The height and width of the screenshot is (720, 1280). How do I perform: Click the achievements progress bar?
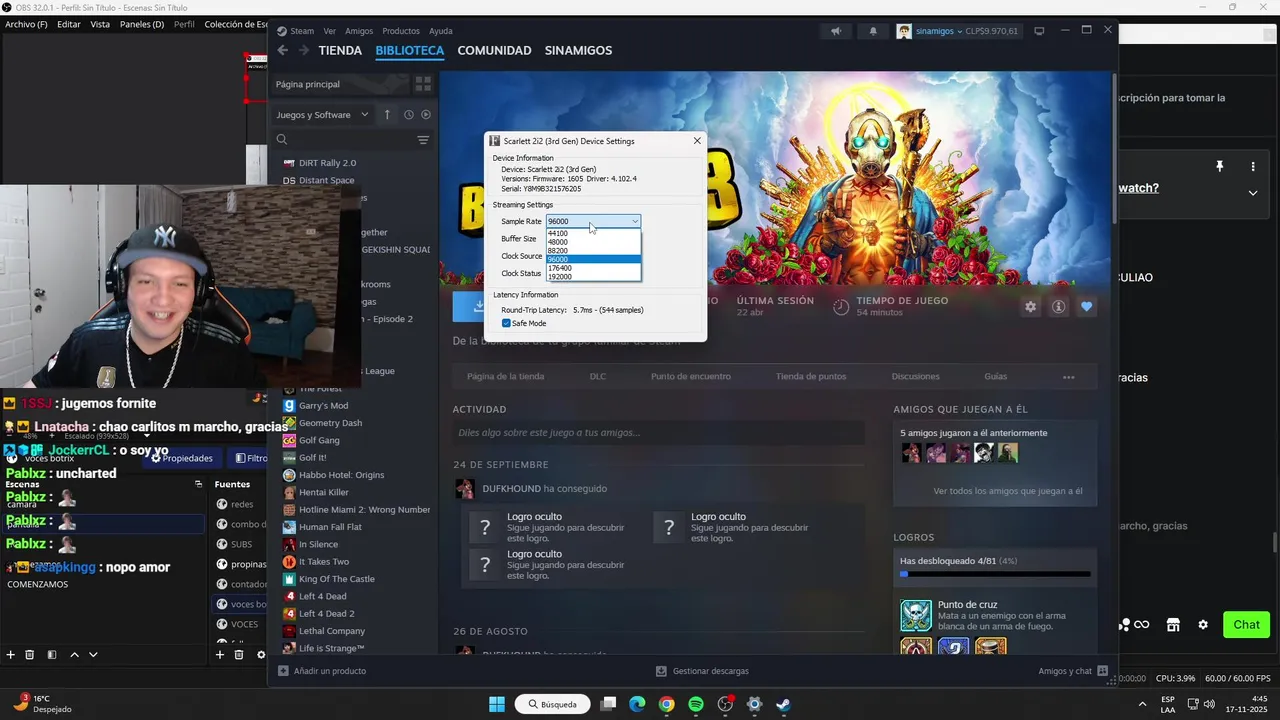point(995,574)
